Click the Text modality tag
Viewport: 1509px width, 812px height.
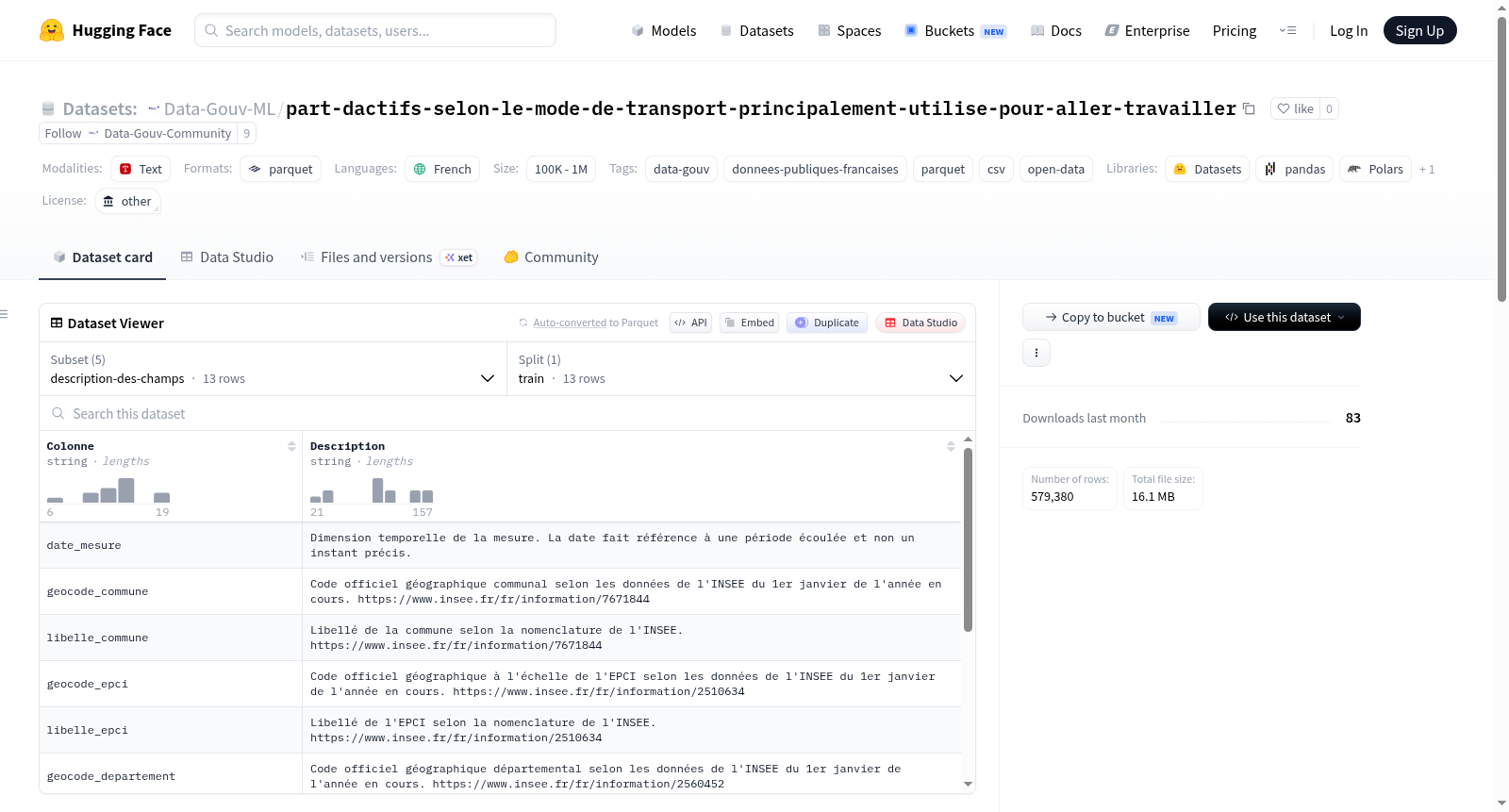coord(141,169)
